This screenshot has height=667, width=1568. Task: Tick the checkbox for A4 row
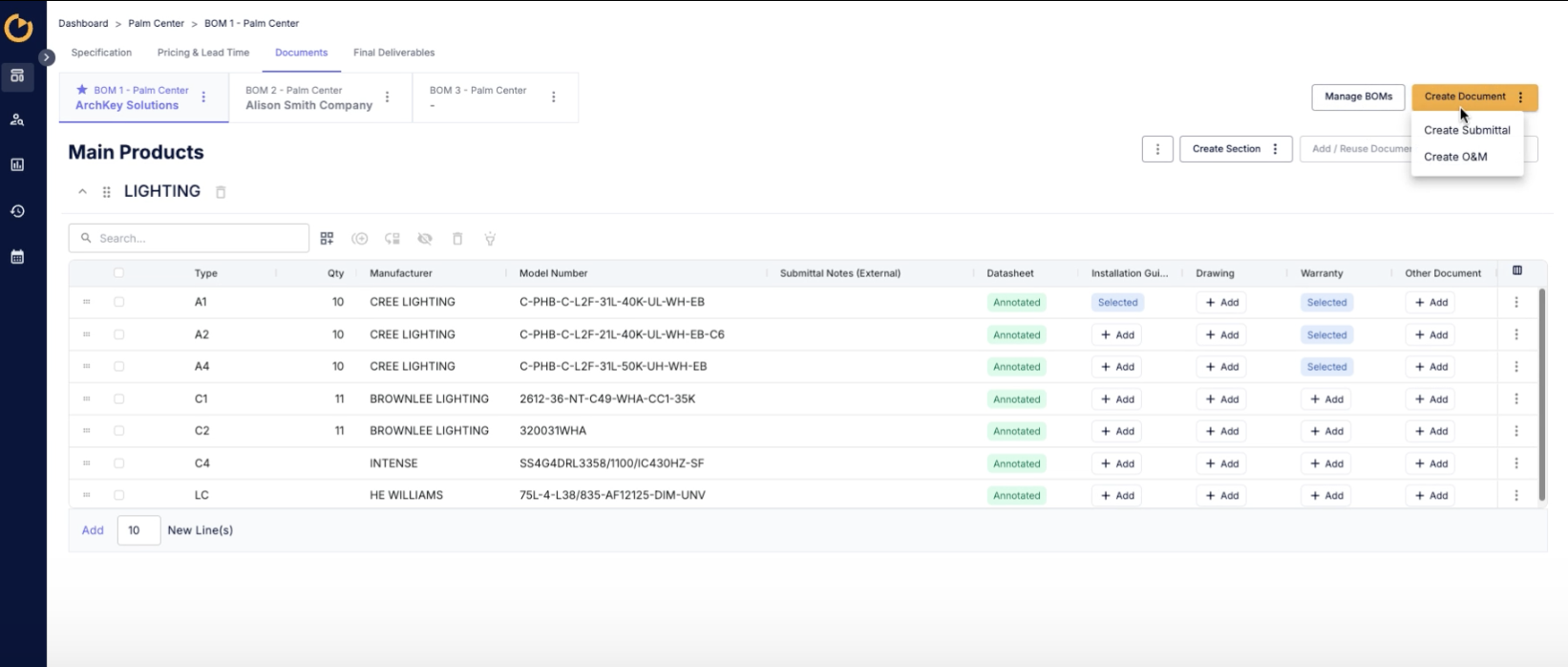tap(118, 366)
